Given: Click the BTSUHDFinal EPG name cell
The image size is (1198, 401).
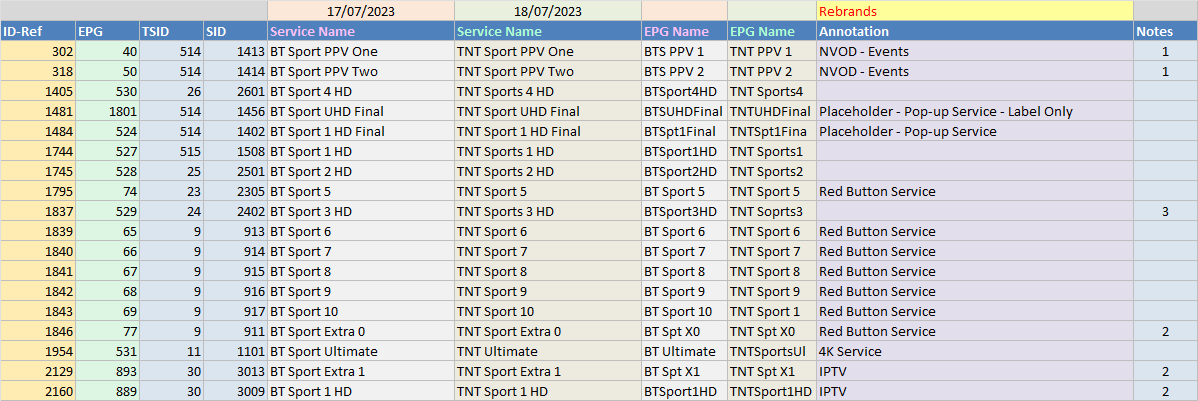Looking at the screenshot, I should point(683,111).
